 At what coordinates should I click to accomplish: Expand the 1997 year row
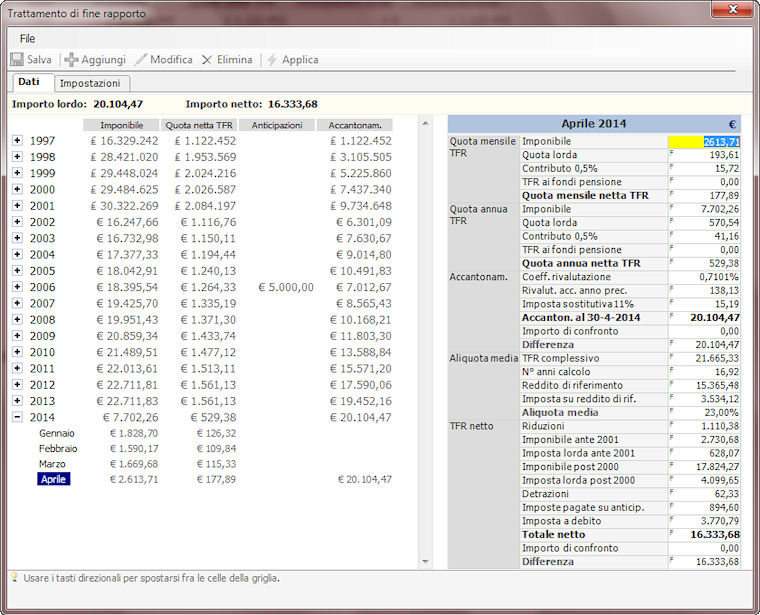[x=17, y=141]
